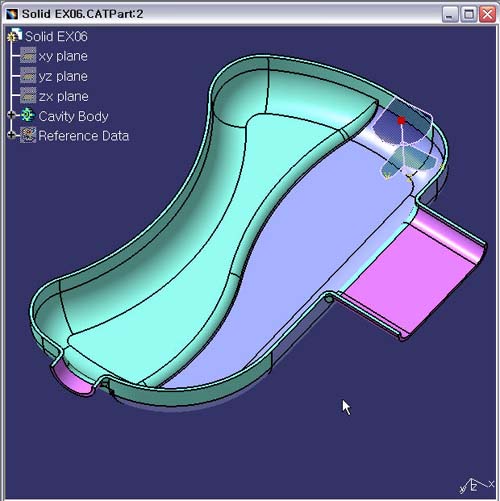The height and width of the screenshot is (501, 500).
Task: Click the yz plane icon in tree
Action: coord(28,76)
